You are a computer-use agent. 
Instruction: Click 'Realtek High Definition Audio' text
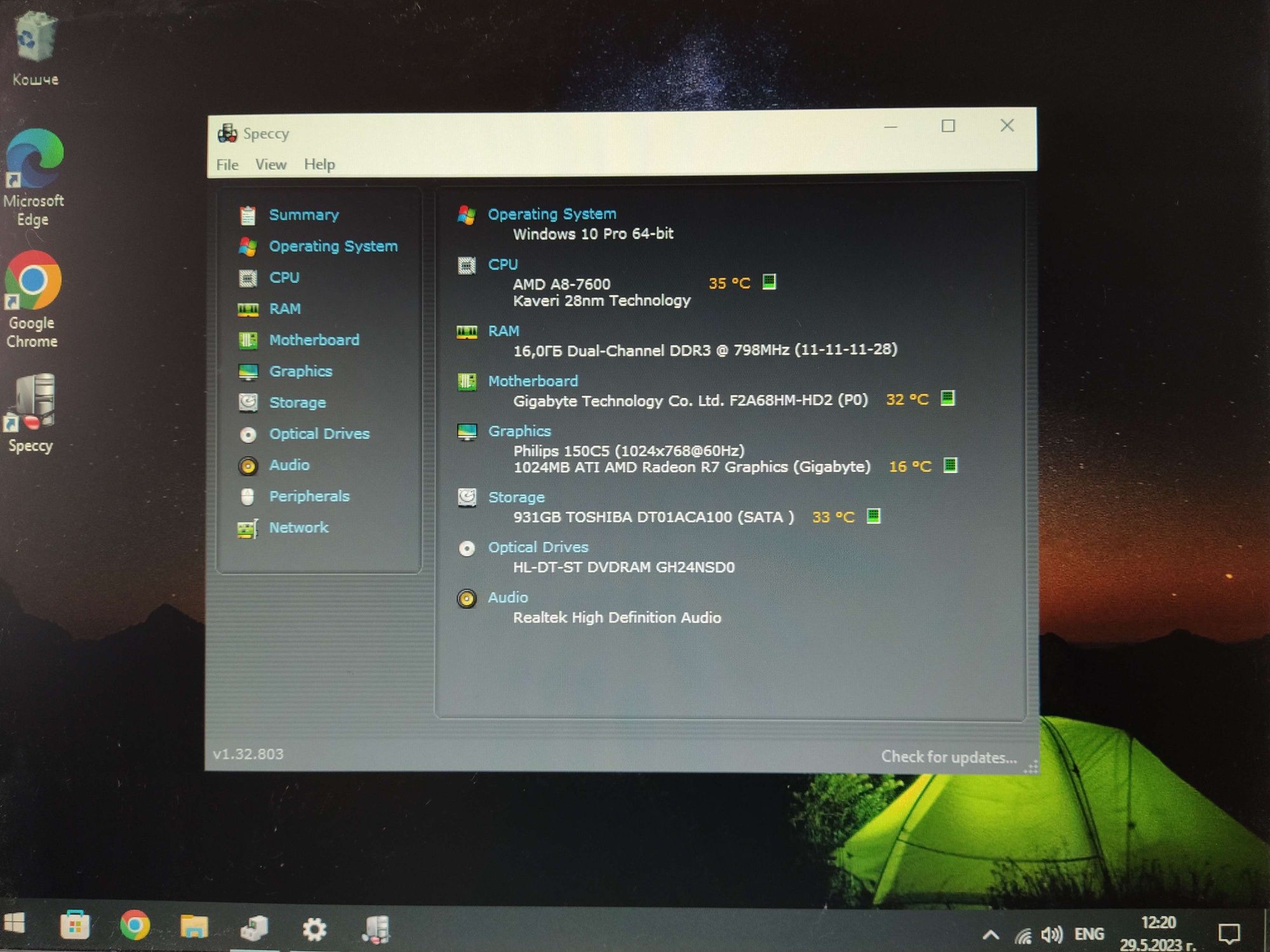click(x=617, y=618)
